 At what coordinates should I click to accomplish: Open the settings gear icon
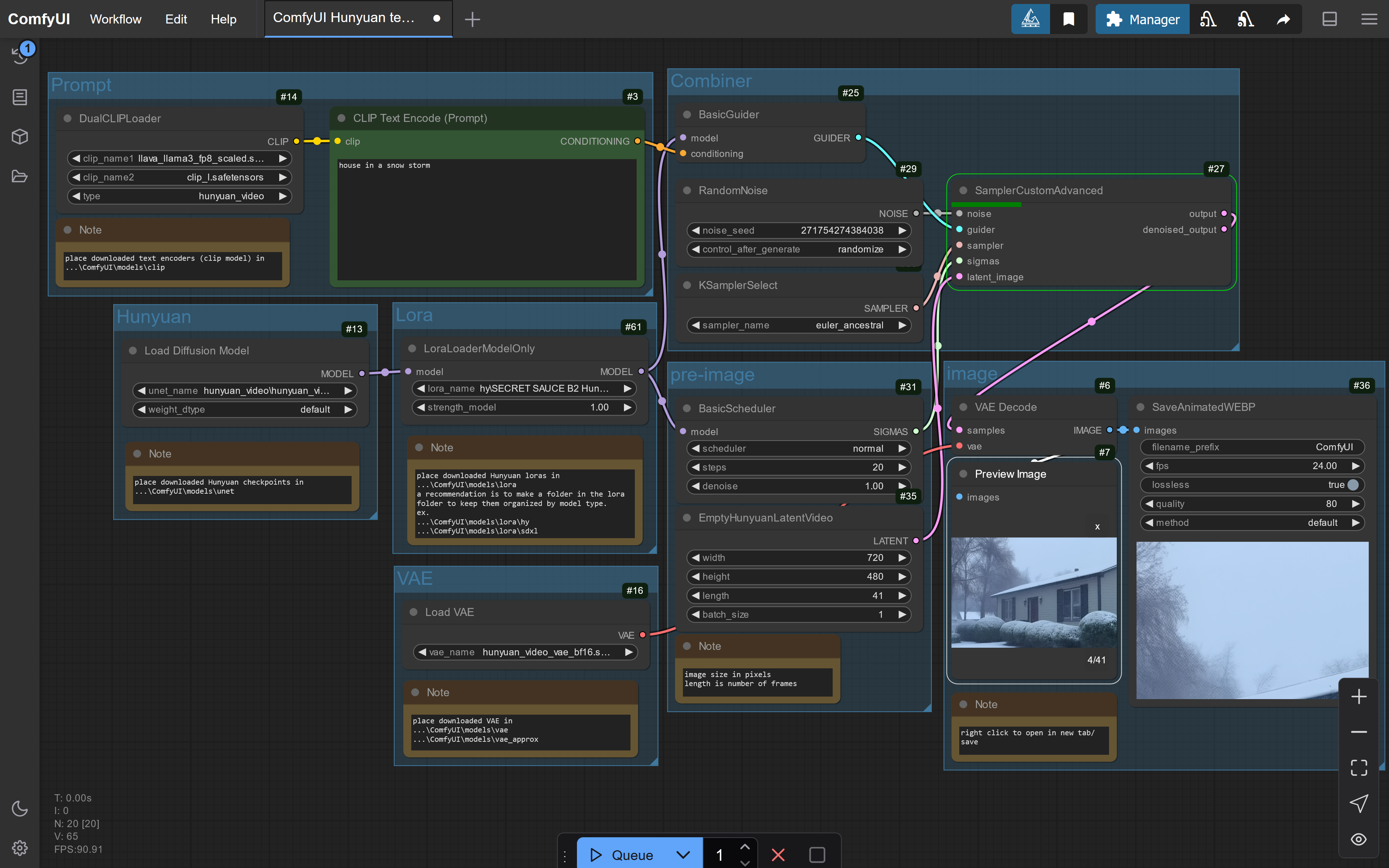click(20, 848)
